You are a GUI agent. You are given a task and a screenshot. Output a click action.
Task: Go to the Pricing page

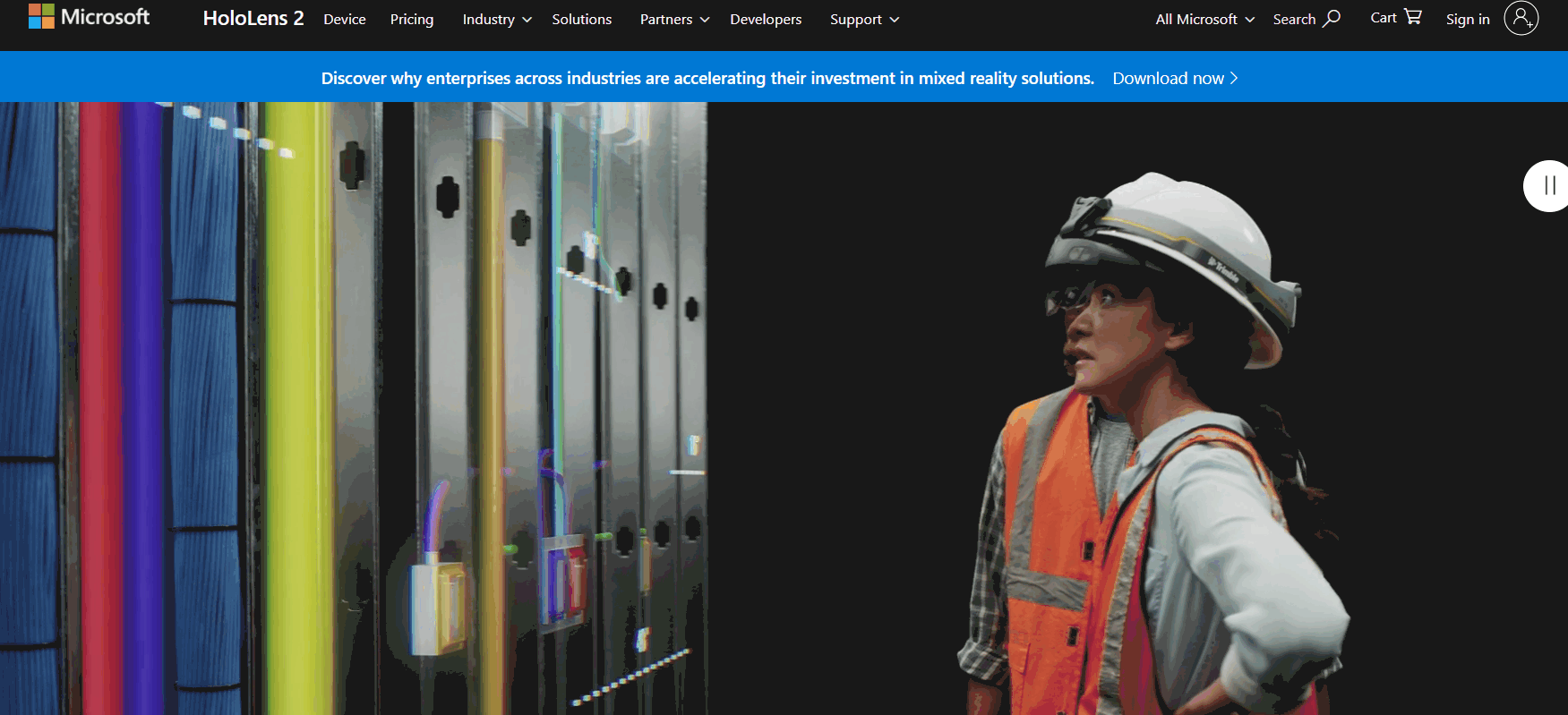412,19
